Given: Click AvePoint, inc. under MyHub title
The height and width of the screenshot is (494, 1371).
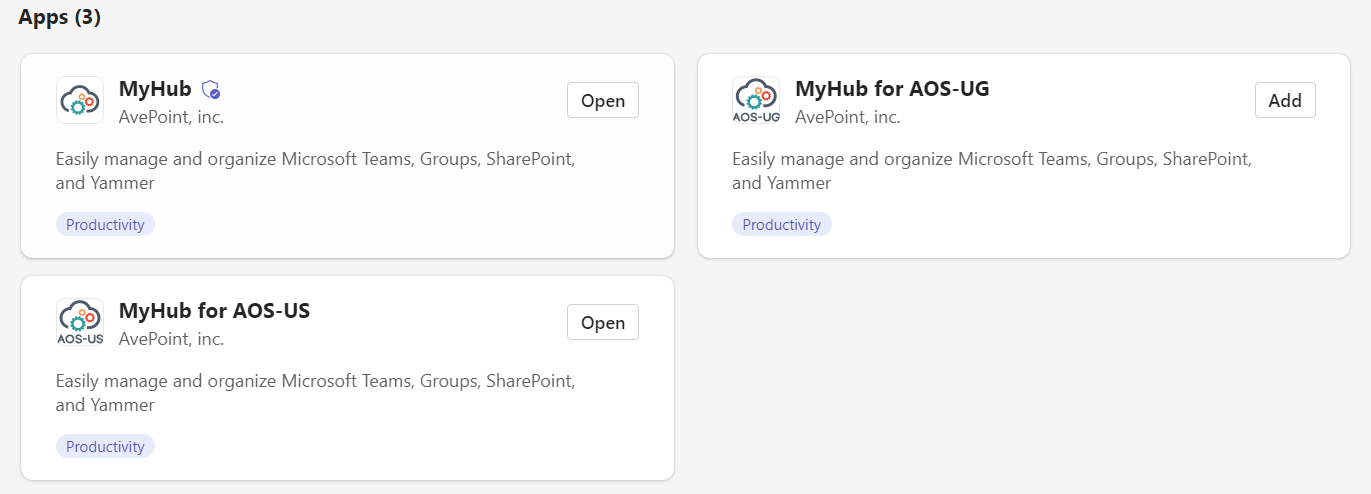Looking at the screenshot, I should pyautogui.click(x=171, y=117).
